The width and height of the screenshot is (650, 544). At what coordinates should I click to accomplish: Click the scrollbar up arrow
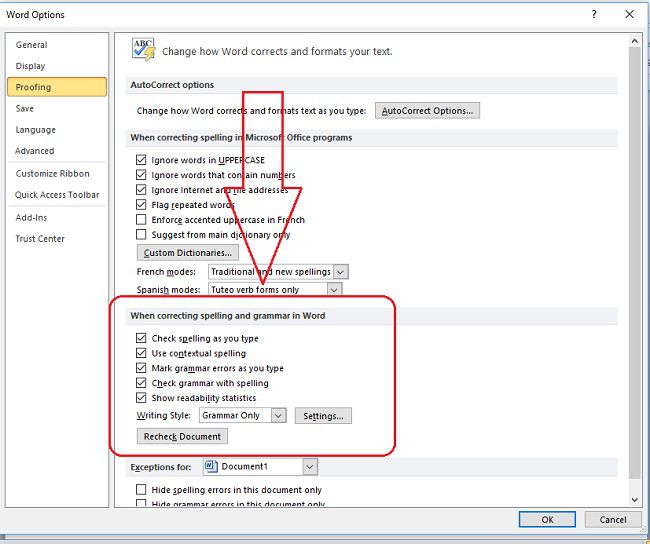pyautogui.click(x=635, y=41)
